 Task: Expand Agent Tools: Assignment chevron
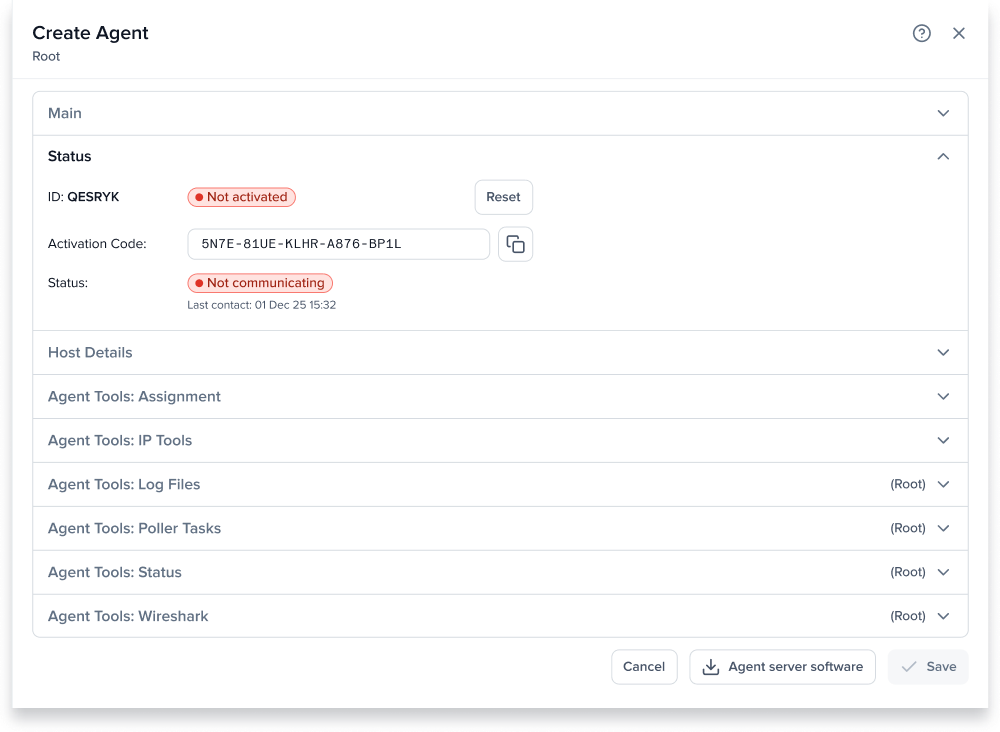click(x=943, y=397)
